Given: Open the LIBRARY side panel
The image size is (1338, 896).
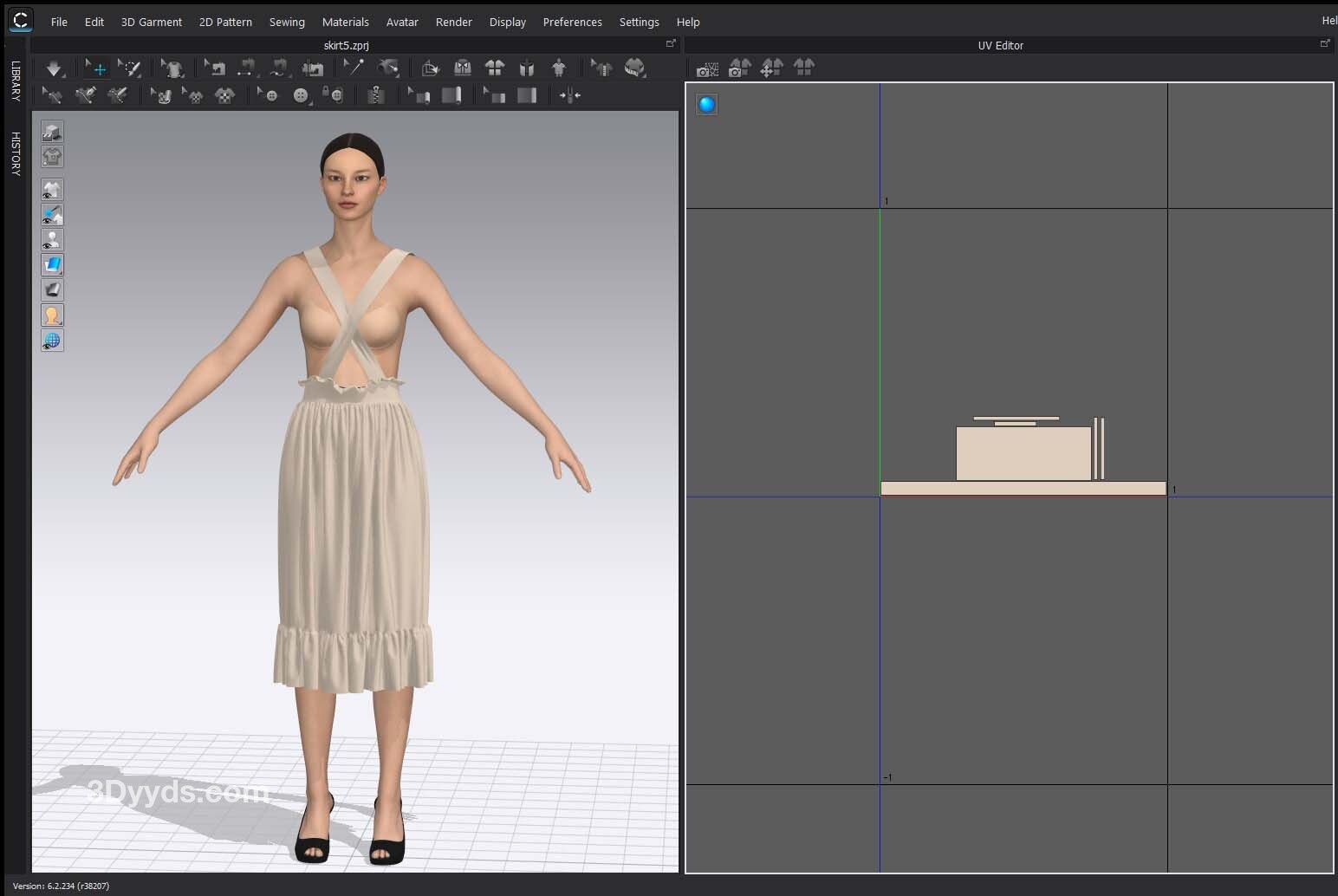Looking at the screenshot, I should coord(16,81).
